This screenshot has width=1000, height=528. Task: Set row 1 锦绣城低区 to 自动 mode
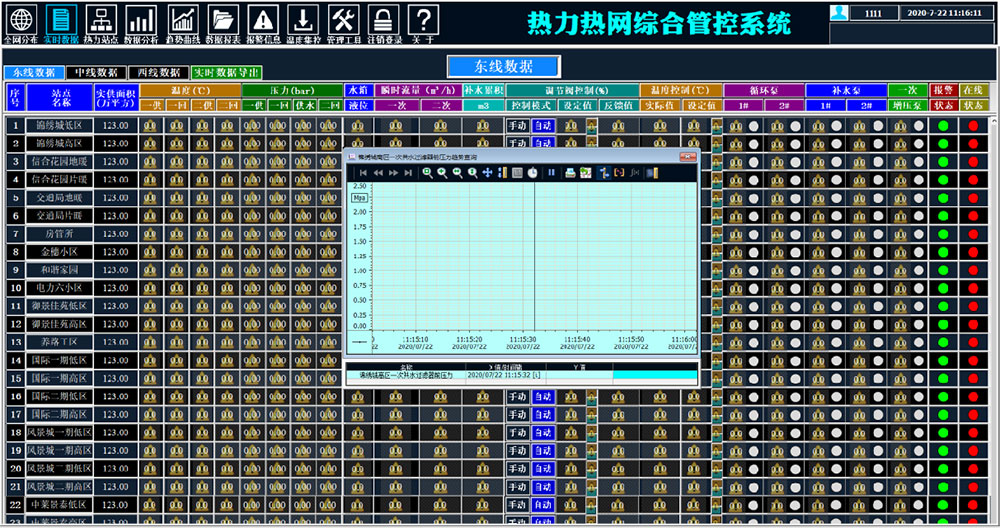[543, 126]
